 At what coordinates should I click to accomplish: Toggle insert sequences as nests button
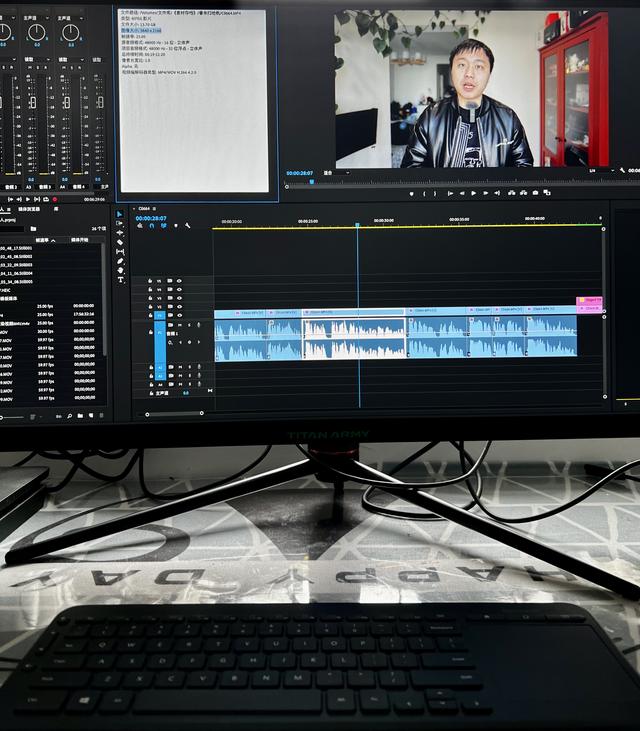(140, 226)
